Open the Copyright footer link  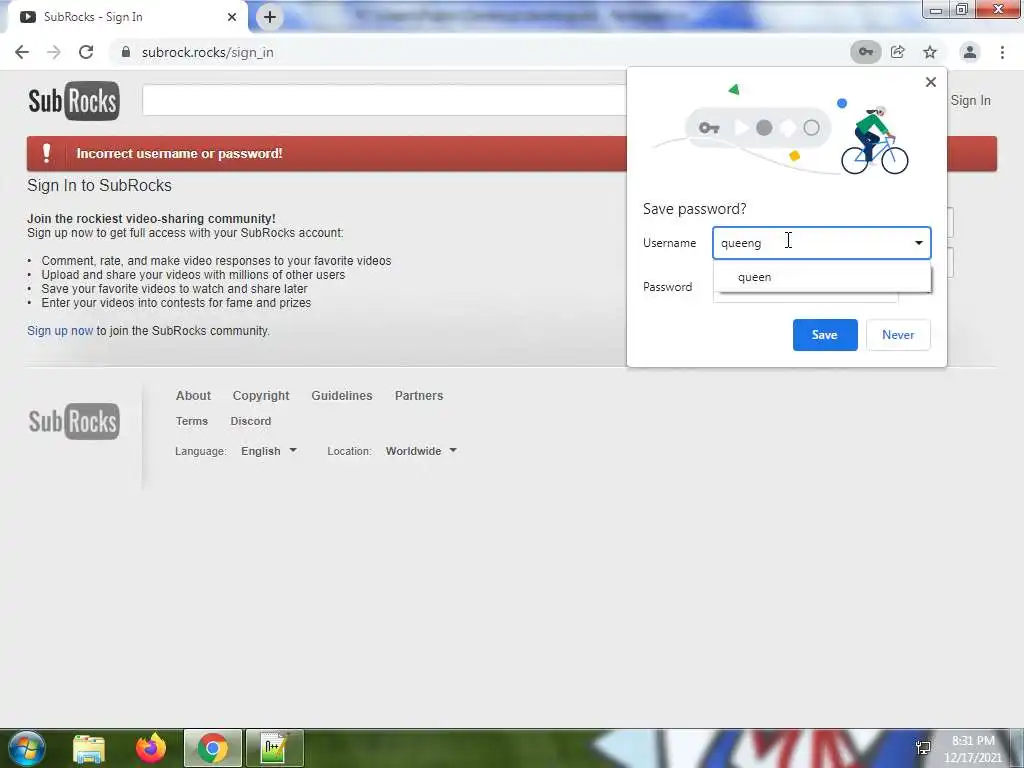pyautogui.click(x=261, y=396)
